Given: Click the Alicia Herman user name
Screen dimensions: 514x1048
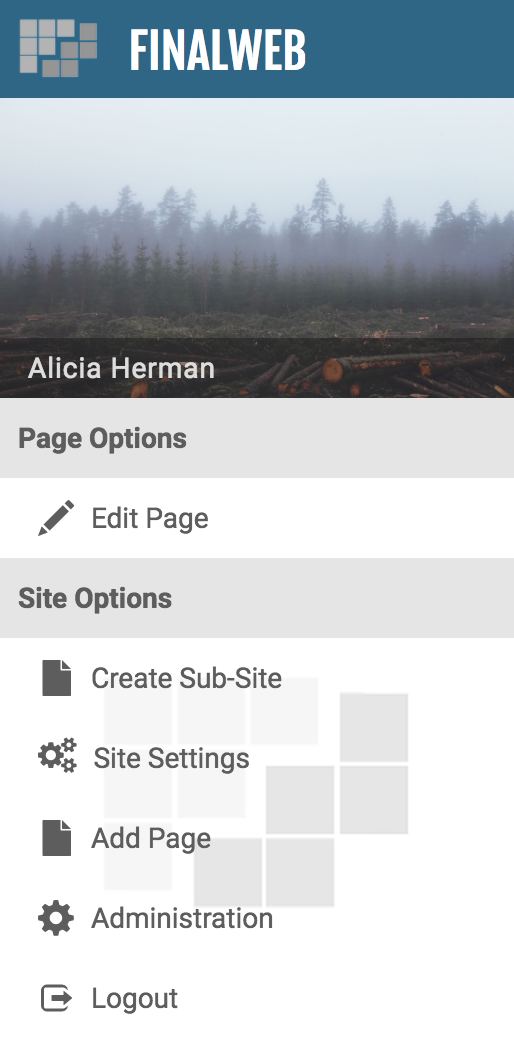Looking at the screenshot, I should (x=121, y=368).
